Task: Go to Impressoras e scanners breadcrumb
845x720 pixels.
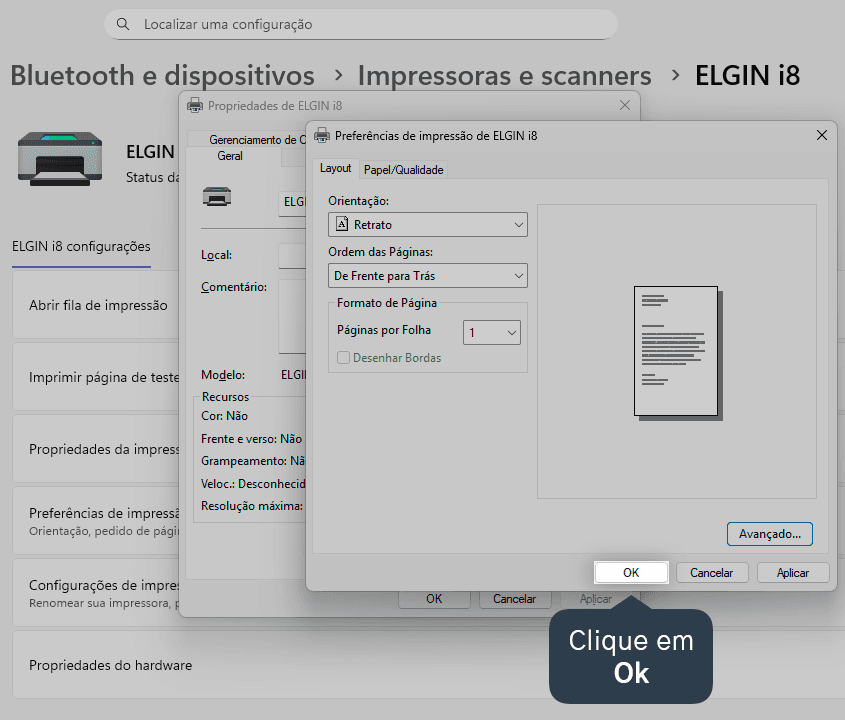Action: pyautogui.click(x=504, y=75)
